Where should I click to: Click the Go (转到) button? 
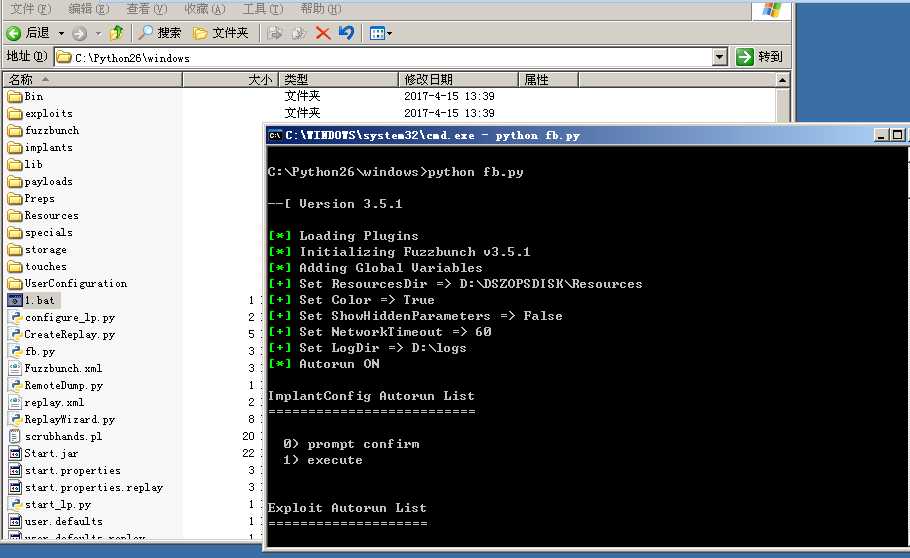pos(759,57)
